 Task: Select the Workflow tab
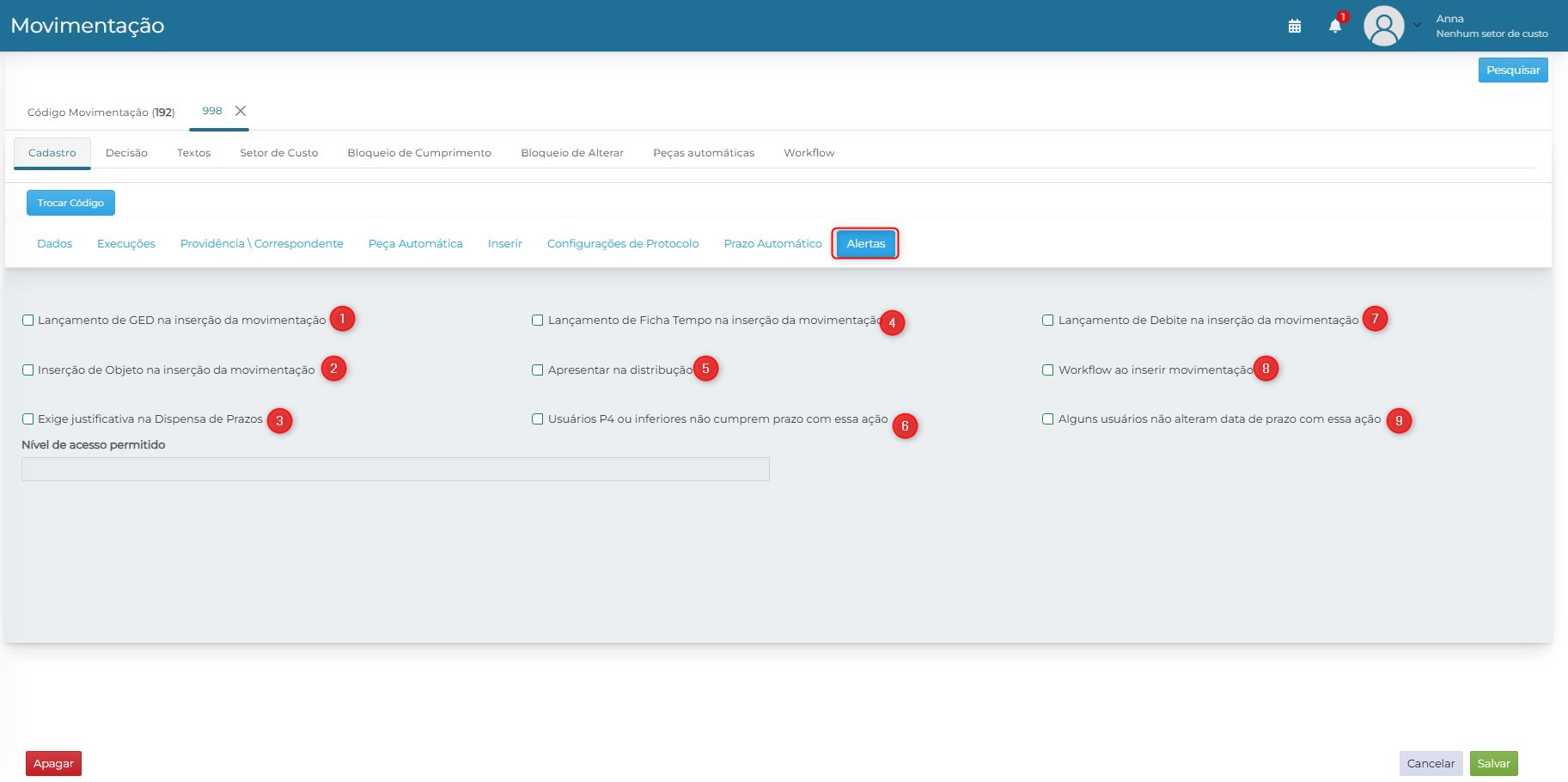(x=809, y=153)
